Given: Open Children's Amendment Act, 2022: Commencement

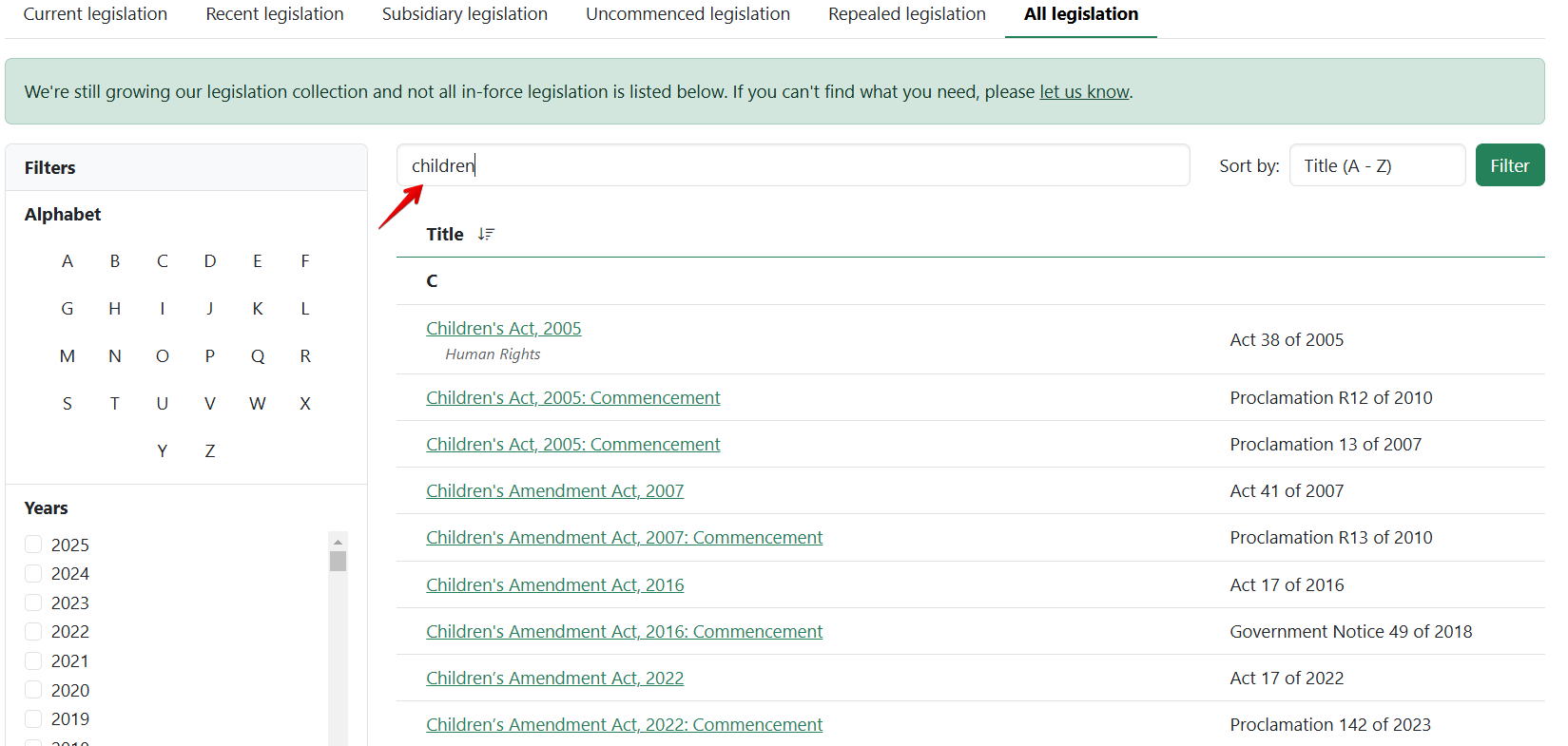Looking at the screenshot, I should click(x=624, y=725).
